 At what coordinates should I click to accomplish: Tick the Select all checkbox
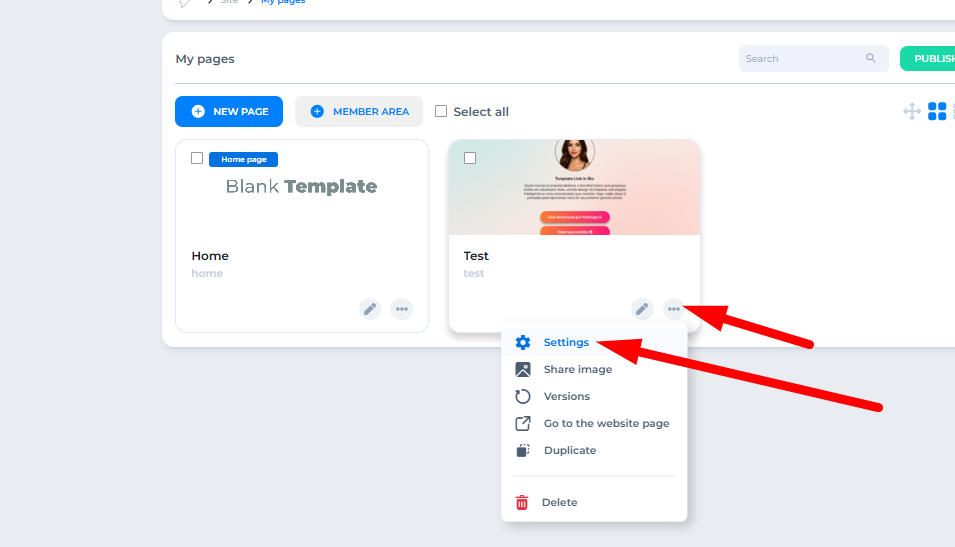441,112
